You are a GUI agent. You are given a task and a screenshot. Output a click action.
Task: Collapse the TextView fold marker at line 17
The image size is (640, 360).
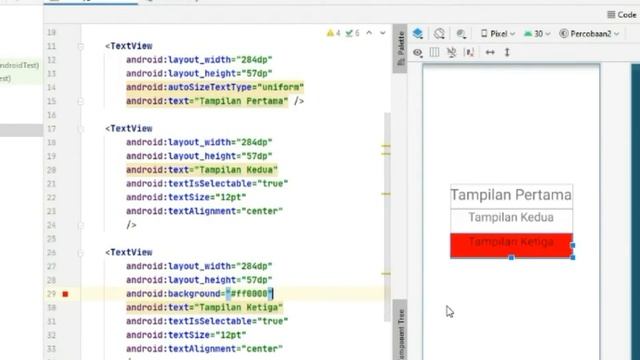pyautogui.click(x=80, y=129)
